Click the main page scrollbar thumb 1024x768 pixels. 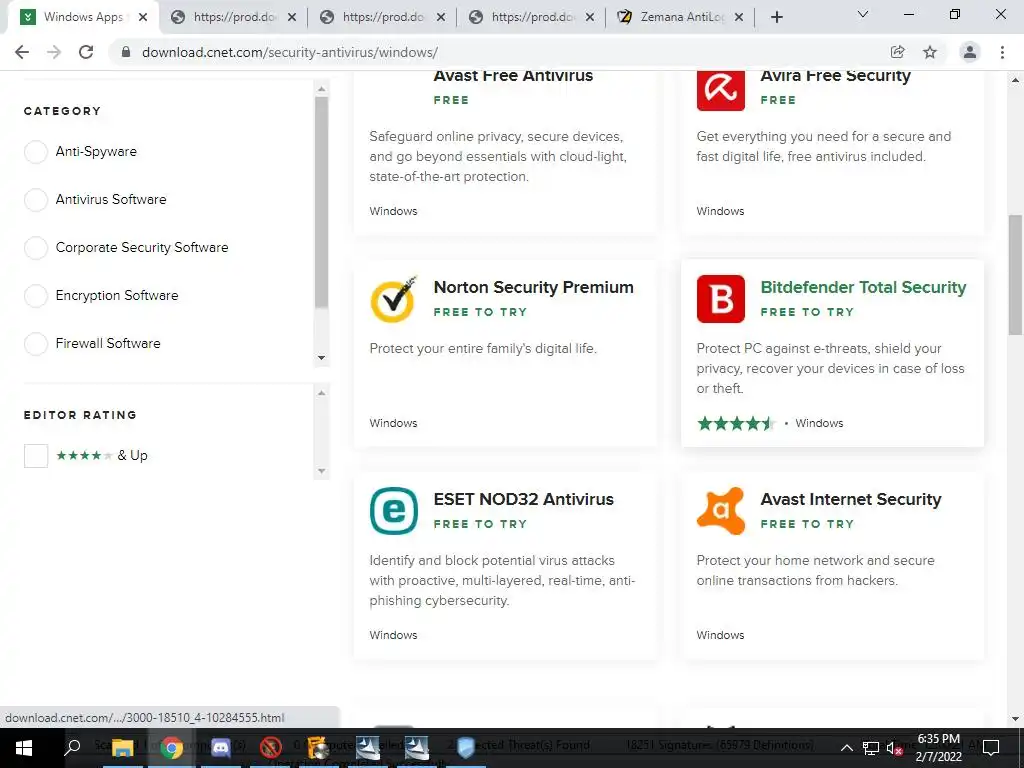[x=1016, y=274]
